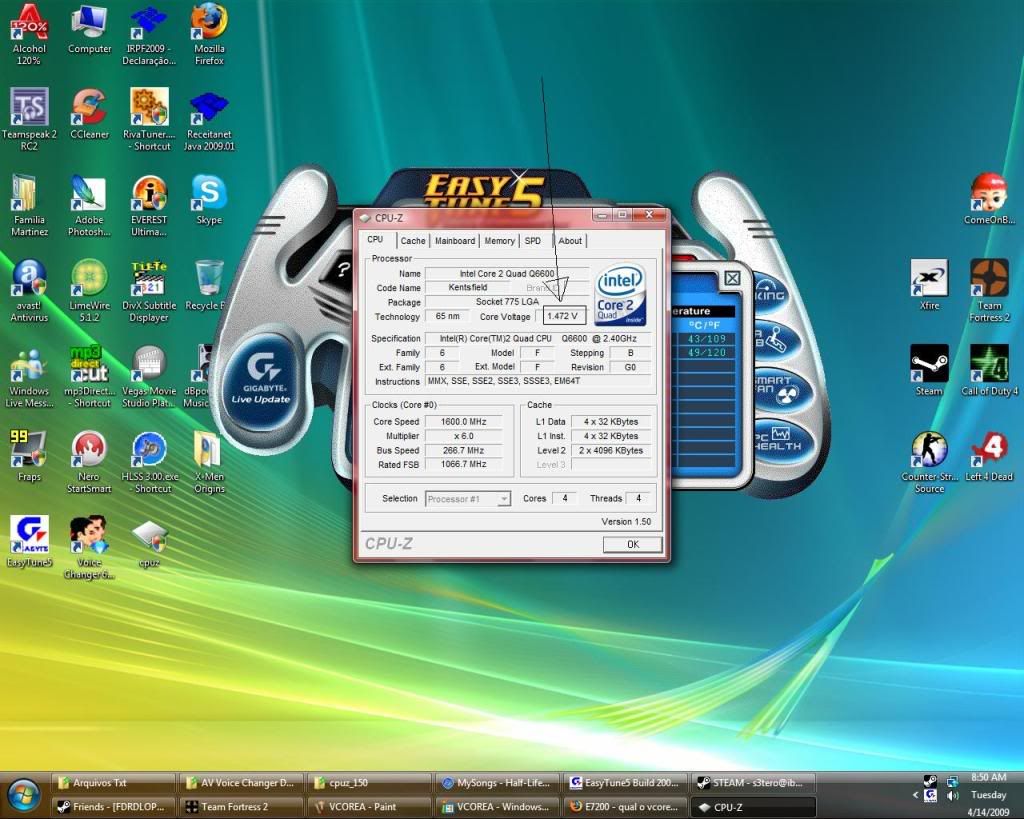Open the Left 4 Dead desktop icon

[x=989, y=457]
